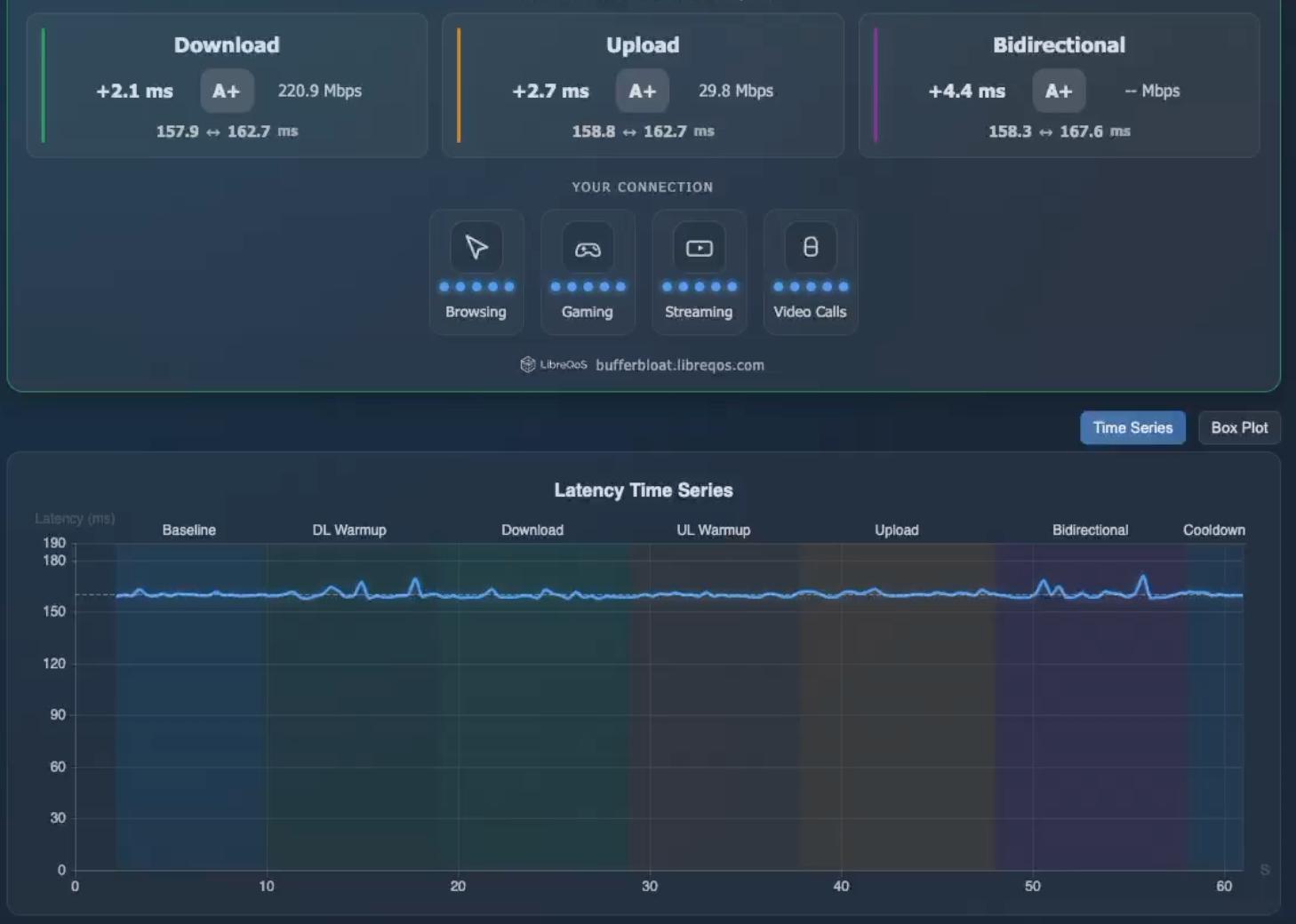Click the Gaming five-dot rating
Screen dimensions: 1296x924
[588, 287]
